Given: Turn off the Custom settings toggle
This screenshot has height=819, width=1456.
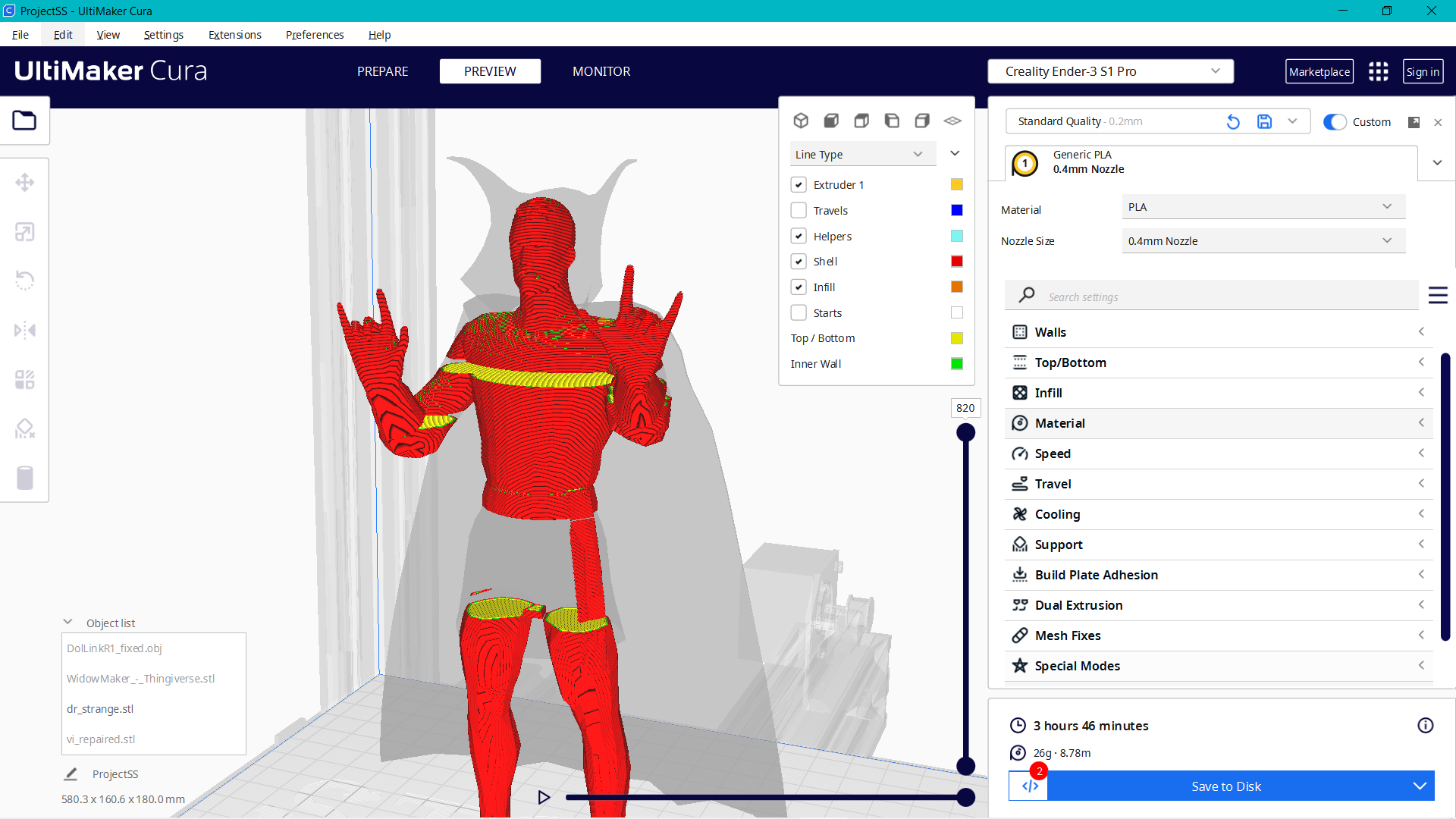Looking at the screenshot, I should 1335,122.
